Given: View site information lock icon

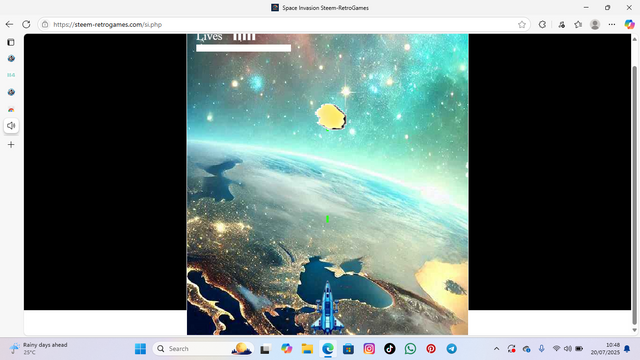Looking at the screenshot, I should tap(45, 24).
